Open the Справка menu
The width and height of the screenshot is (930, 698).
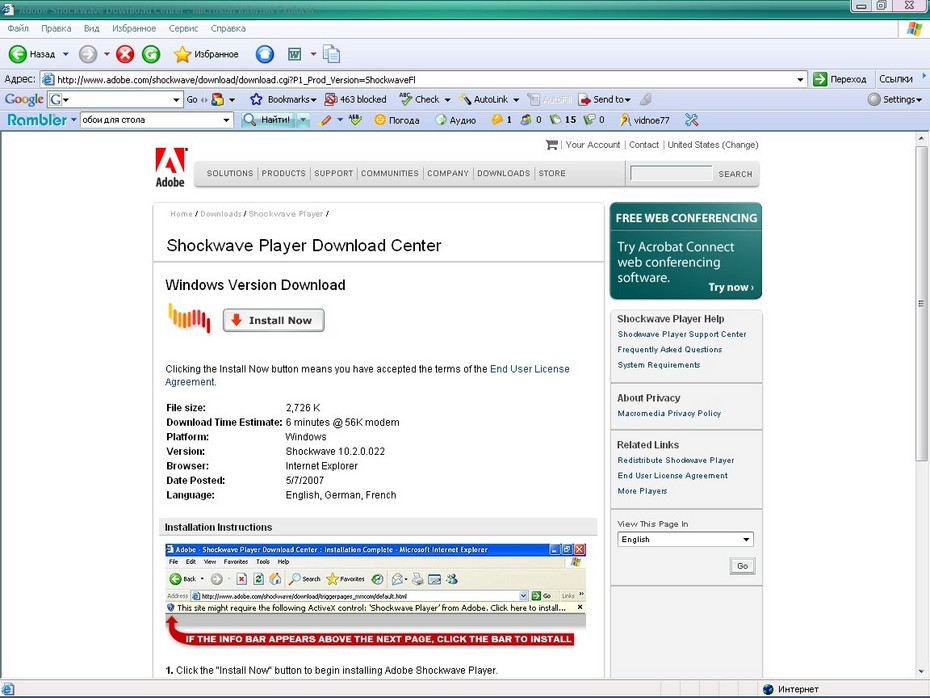point(228,28)
